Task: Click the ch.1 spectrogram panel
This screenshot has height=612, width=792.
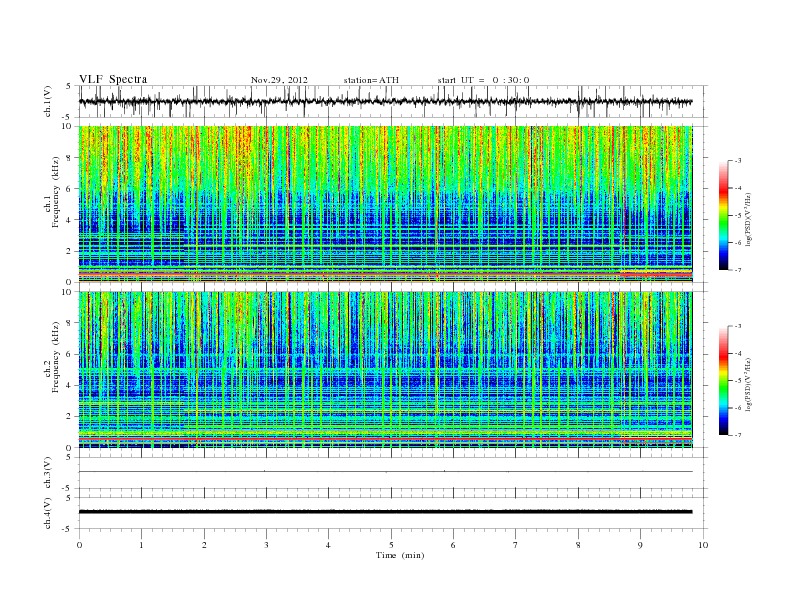Action: pos(386,204)
